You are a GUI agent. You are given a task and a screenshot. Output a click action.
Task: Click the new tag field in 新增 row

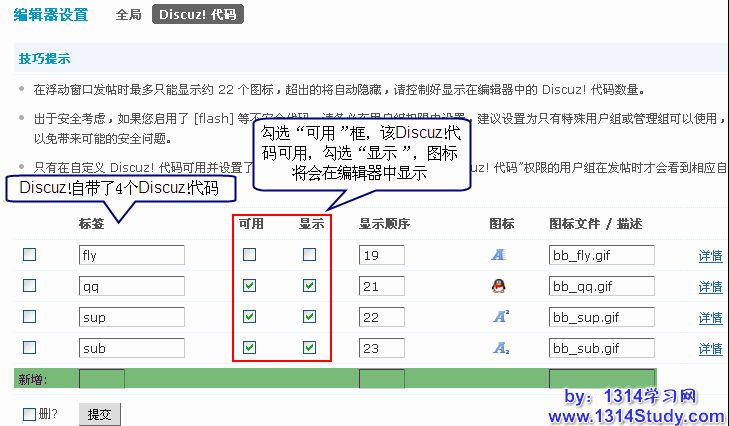102,379
